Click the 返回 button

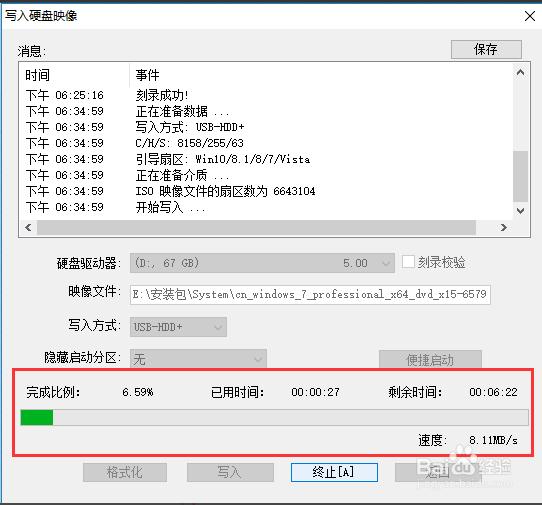(438, 472)
